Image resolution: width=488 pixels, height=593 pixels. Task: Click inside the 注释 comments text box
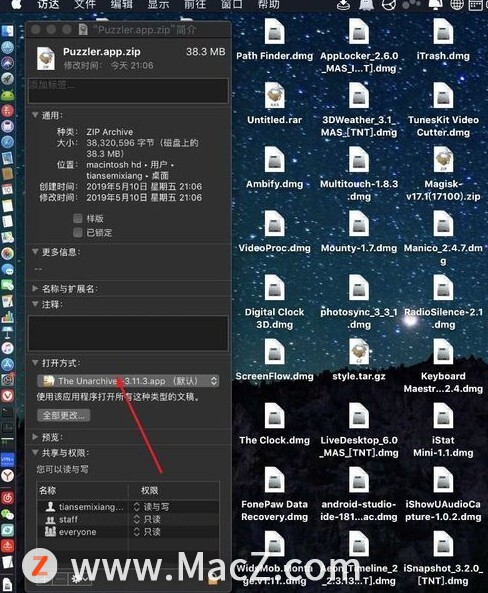click(x=128, y=333)
